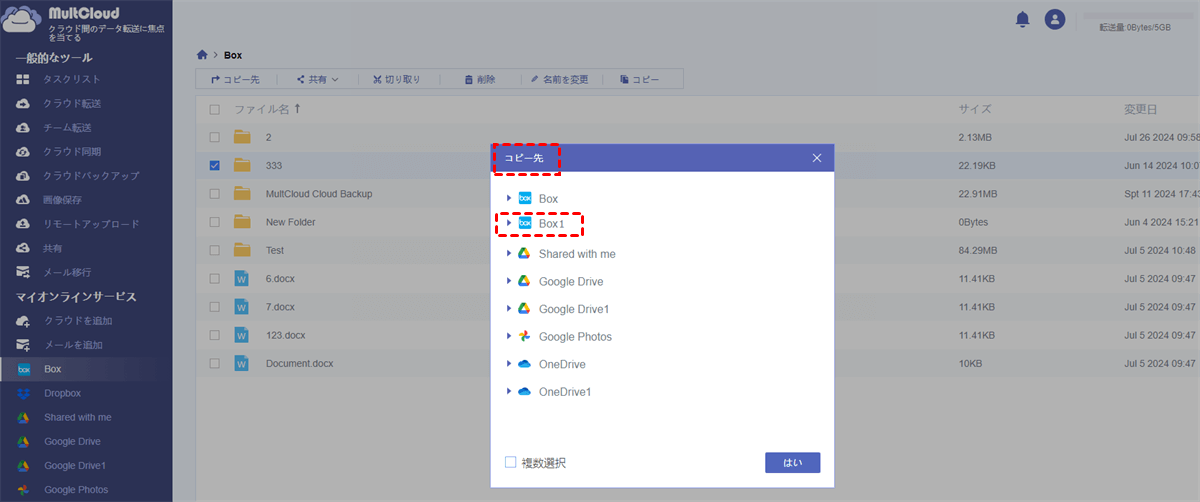Check the box for folder 2
1200x502 pixels.
tap(214, 137)
